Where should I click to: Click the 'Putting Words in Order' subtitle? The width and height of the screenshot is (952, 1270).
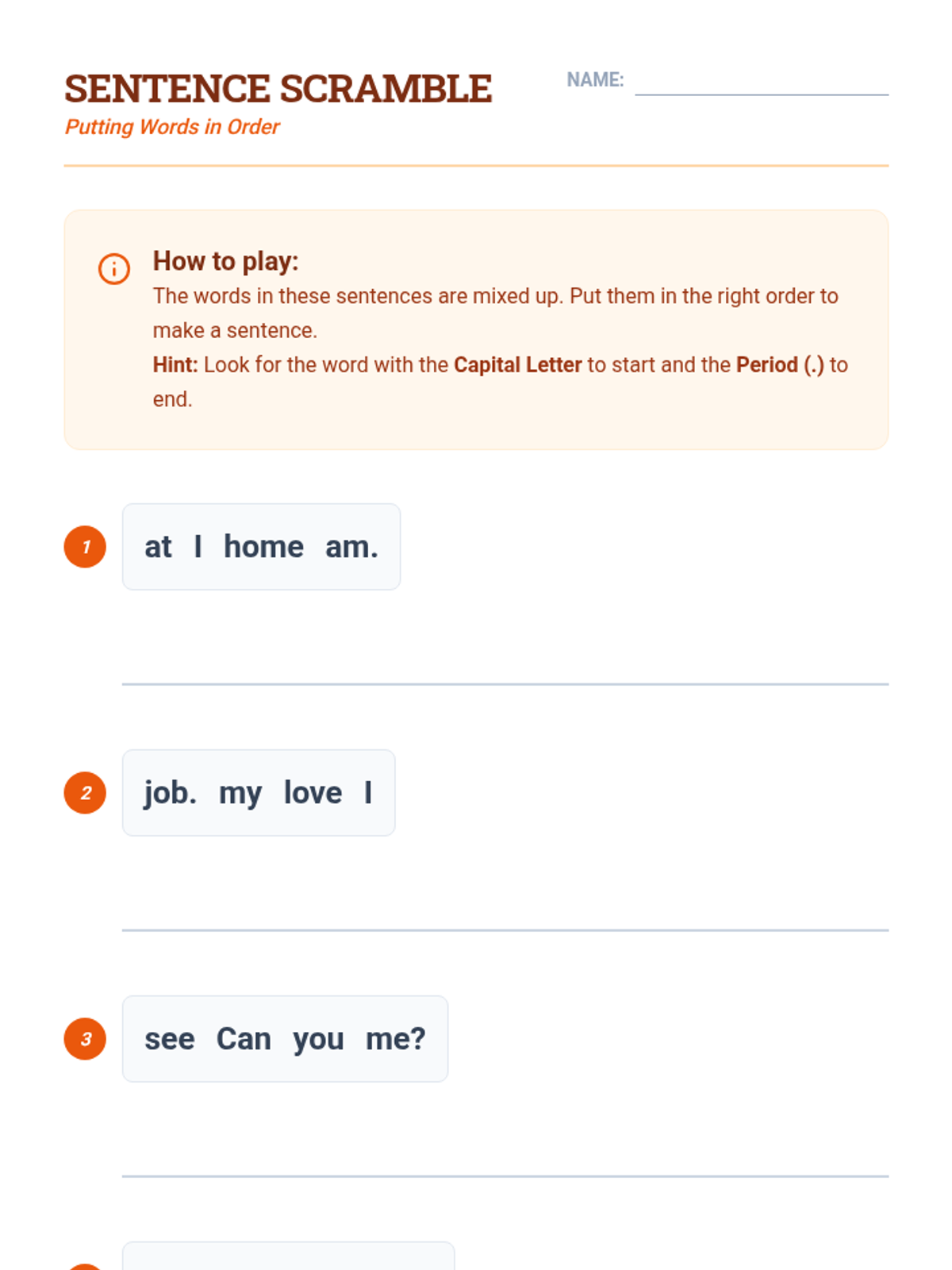click(172, 127)
